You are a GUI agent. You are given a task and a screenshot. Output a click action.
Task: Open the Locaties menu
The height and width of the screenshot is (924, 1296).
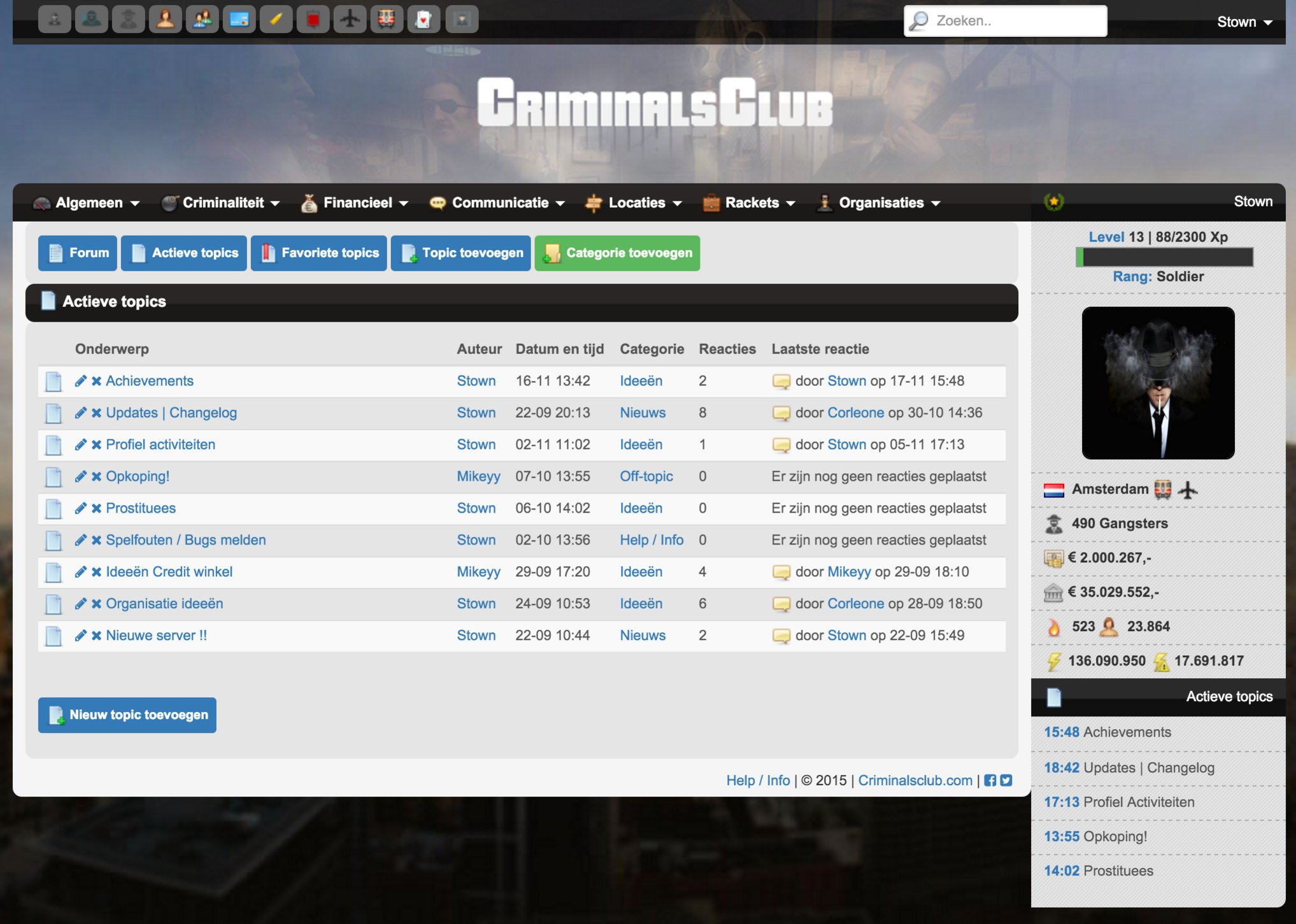(x=637, y=202)
